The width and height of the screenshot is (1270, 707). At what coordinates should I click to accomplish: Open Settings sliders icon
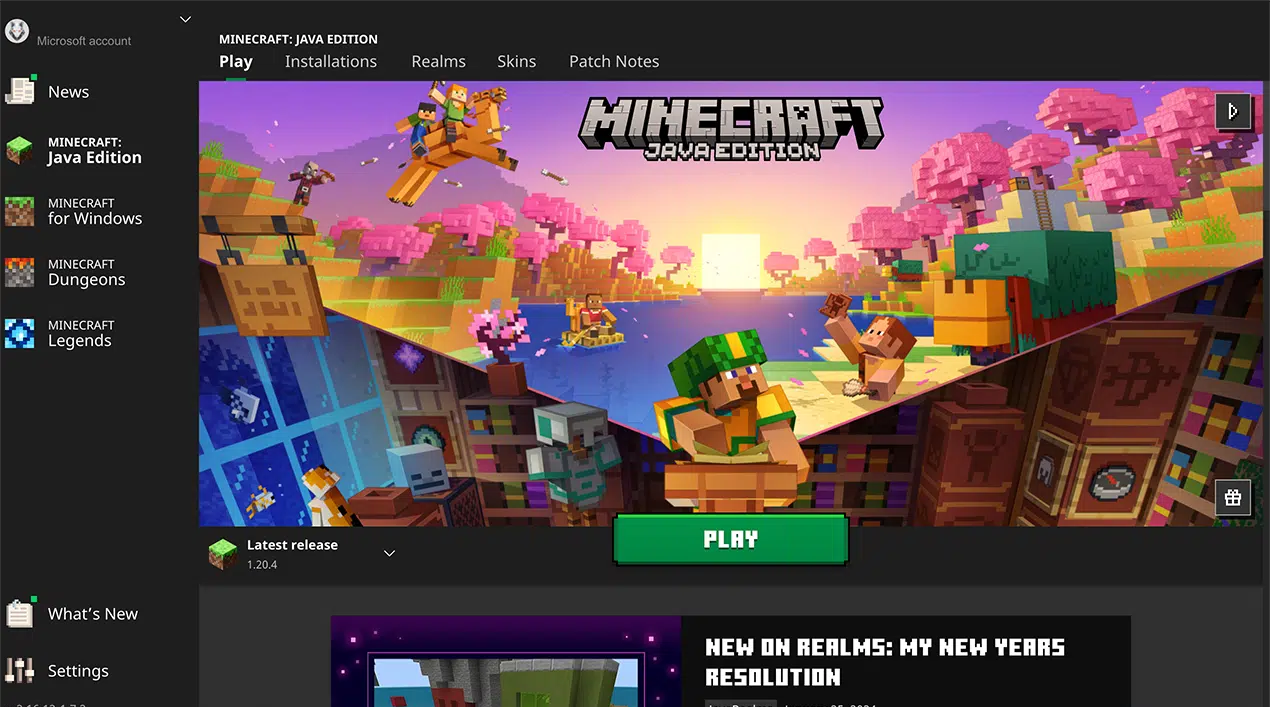click(20, 670)
